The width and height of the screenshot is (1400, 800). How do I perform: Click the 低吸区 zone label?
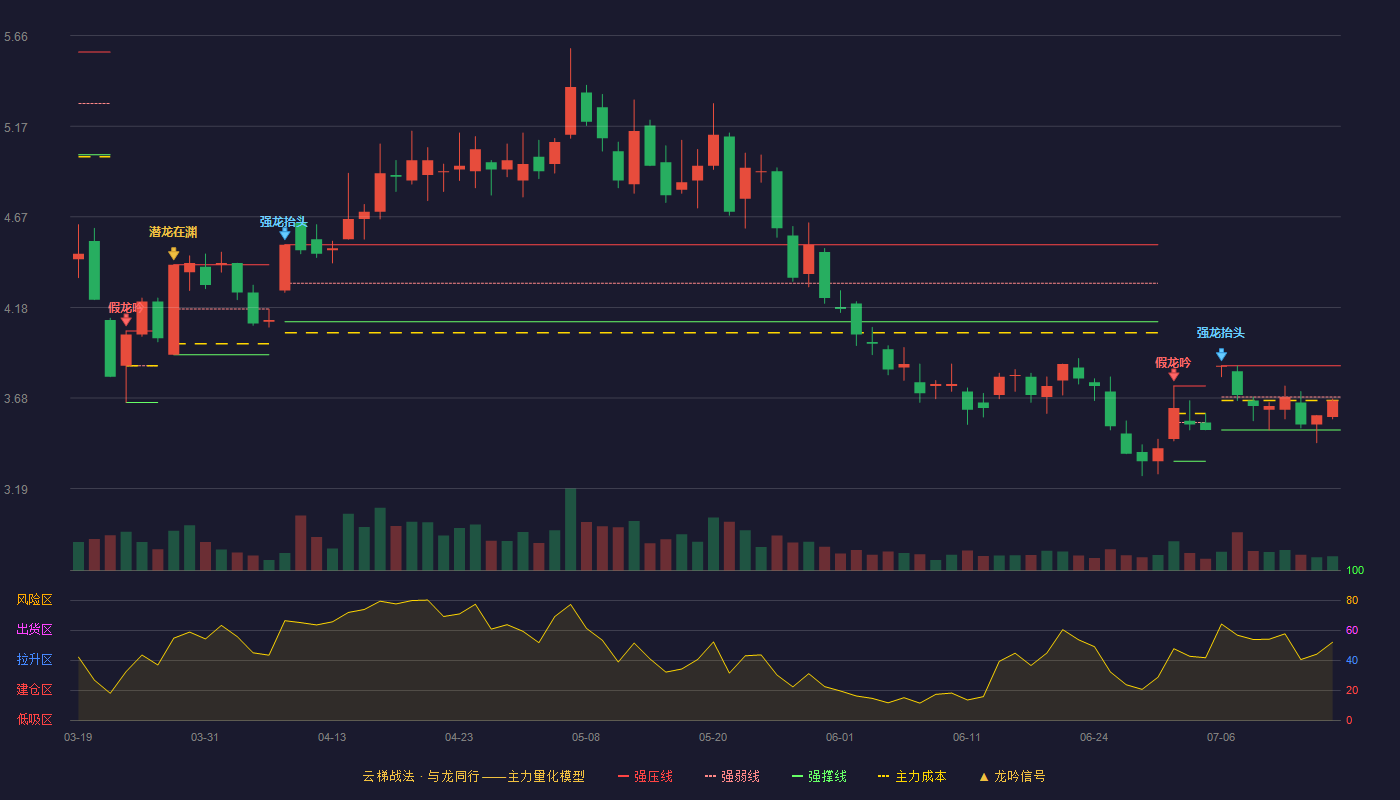pyautogui.click(x=34, y=719)
